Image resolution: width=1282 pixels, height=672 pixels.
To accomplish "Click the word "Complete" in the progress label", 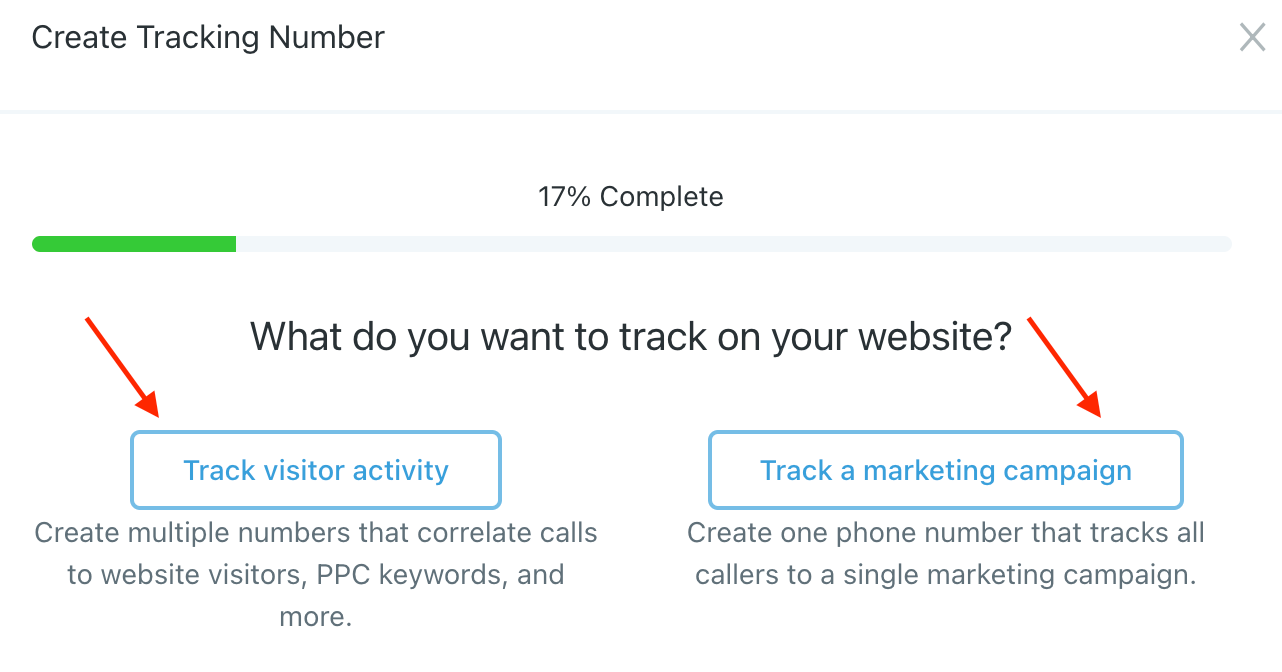I will (x=661, y=197).
